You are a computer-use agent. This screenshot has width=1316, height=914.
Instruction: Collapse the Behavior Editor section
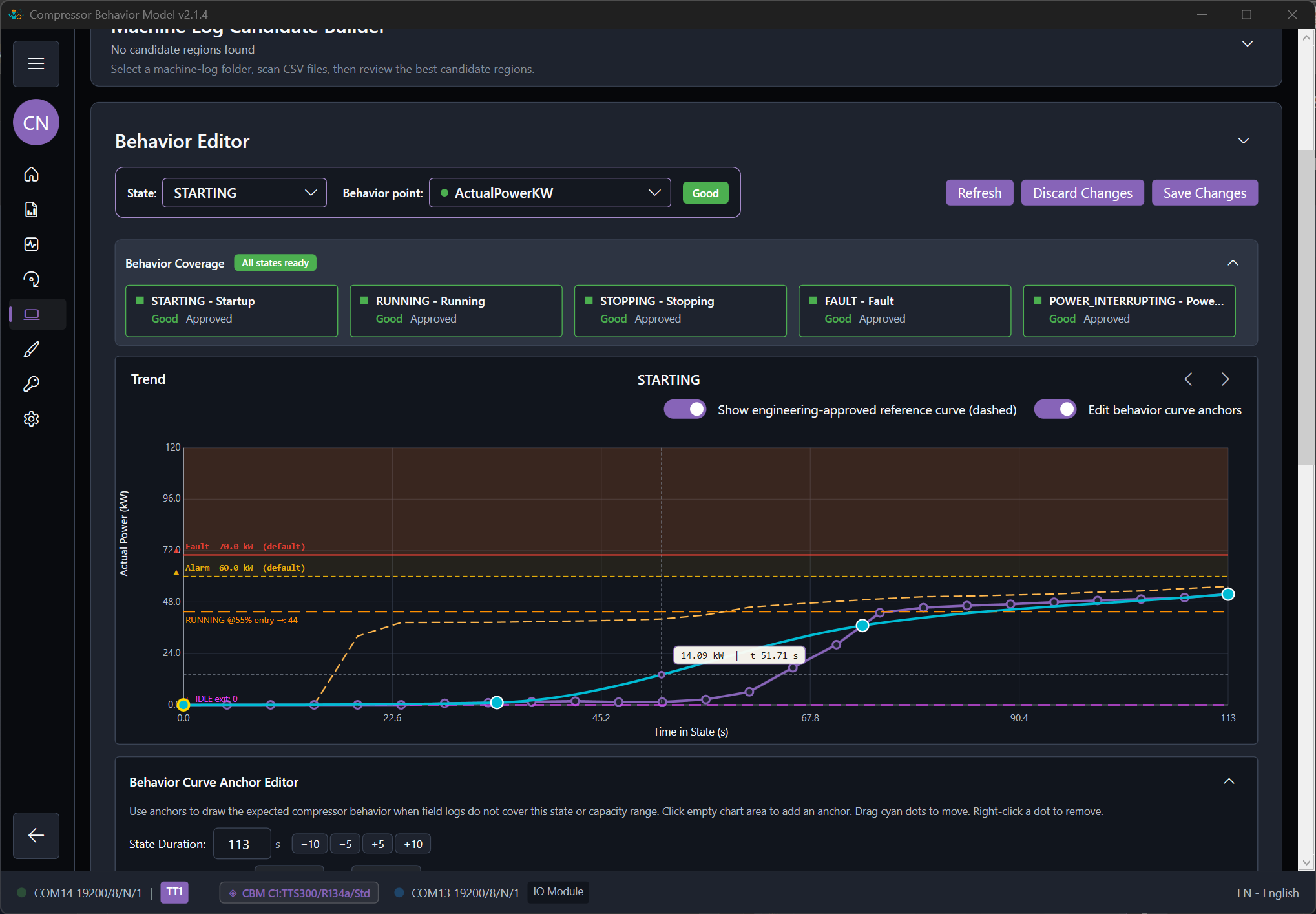pyautogui.click(x=1243, y=141)
